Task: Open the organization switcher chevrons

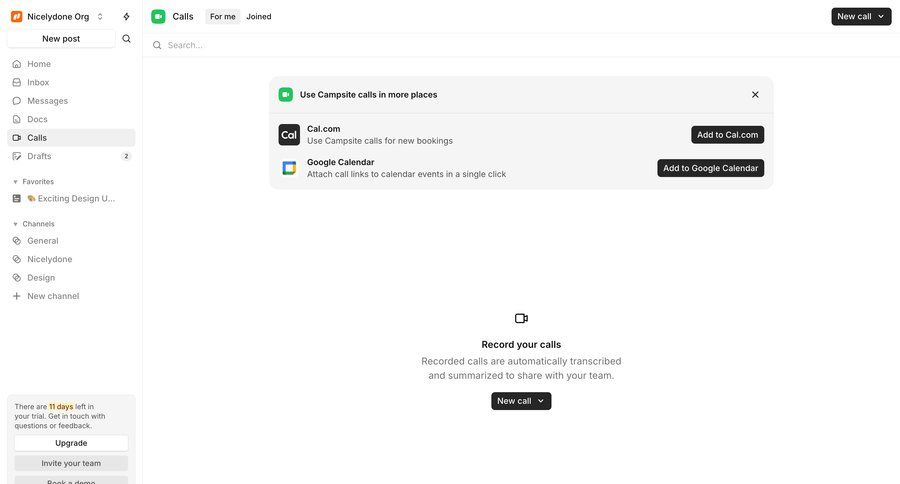Action: coord(100,17)
